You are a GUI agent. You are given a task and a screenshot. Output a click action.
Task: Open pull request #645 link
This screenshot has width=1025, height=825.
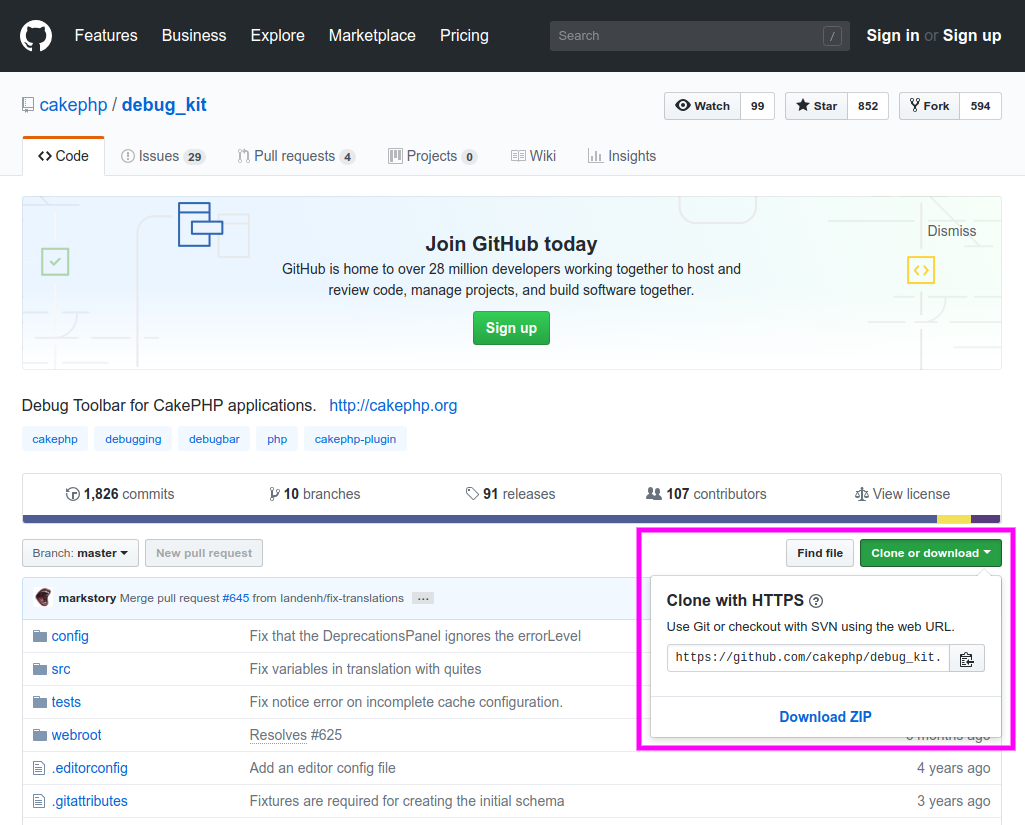(x=236, y=598)
